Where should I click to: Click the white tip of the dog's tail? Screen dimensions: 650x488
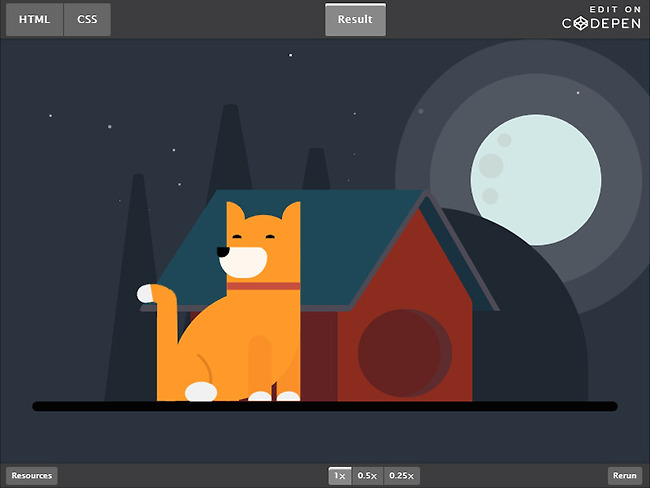[x=149, y=294]
